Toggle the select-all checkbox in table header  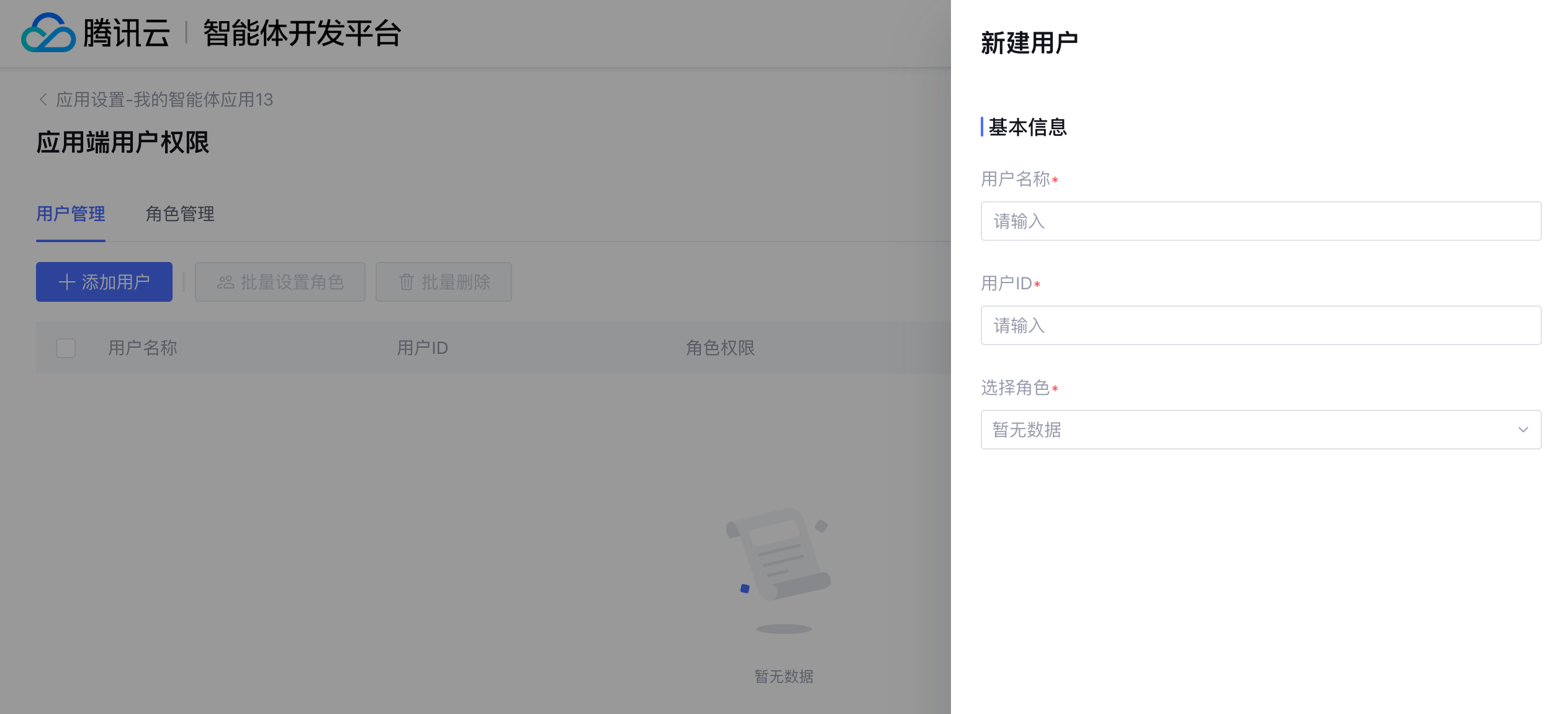(66, 348)
